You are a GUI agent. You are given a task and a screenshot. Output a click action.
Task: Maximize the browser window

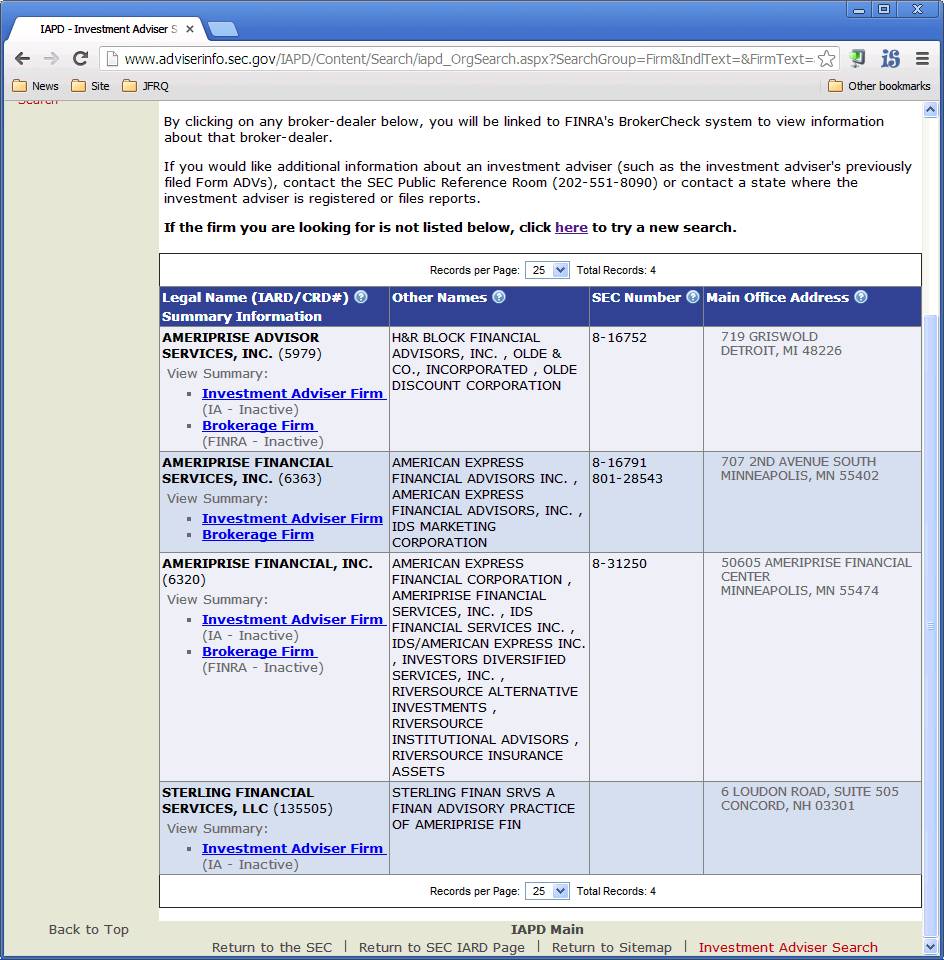point(884,10)
